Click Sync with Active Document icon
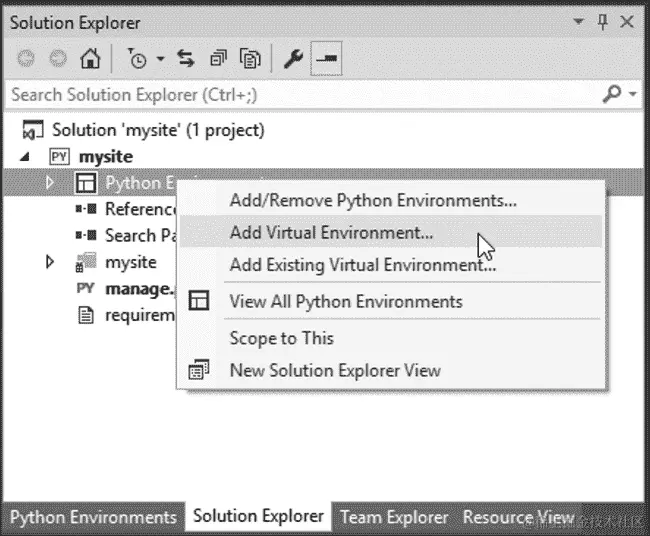This screenshot has width=650, height=536. [x=186, y=58]
